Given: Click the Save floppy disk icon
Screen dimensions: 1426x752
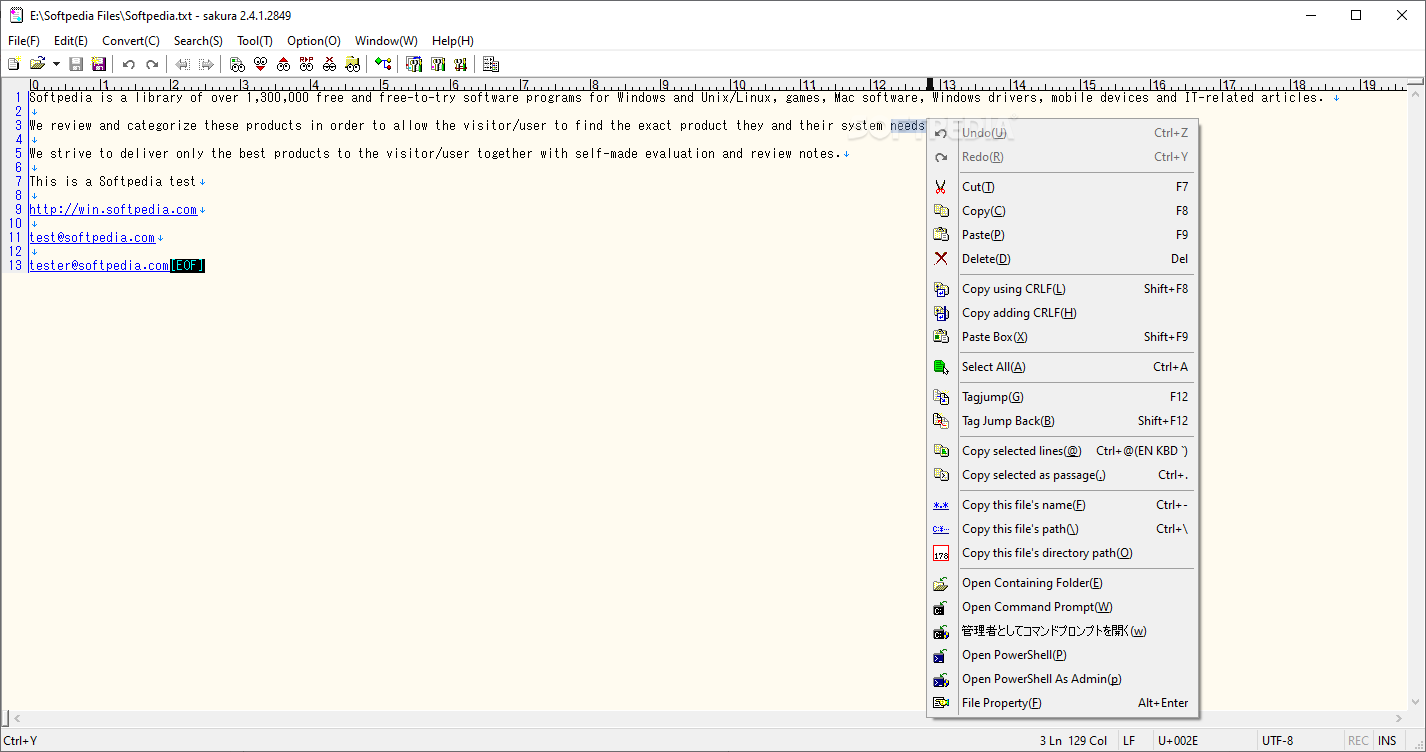Looking at the screenshot, I should point(76,64).
